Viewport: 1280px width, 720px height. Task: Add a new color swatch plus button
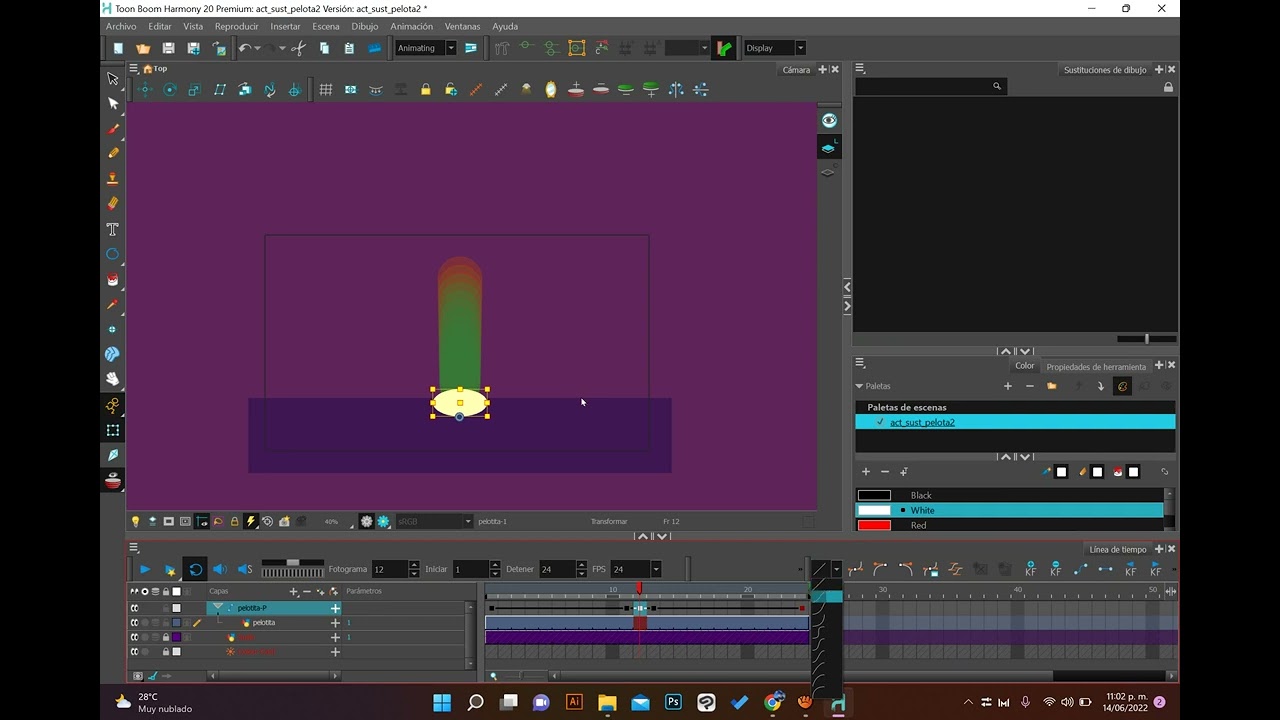(866, 472)
